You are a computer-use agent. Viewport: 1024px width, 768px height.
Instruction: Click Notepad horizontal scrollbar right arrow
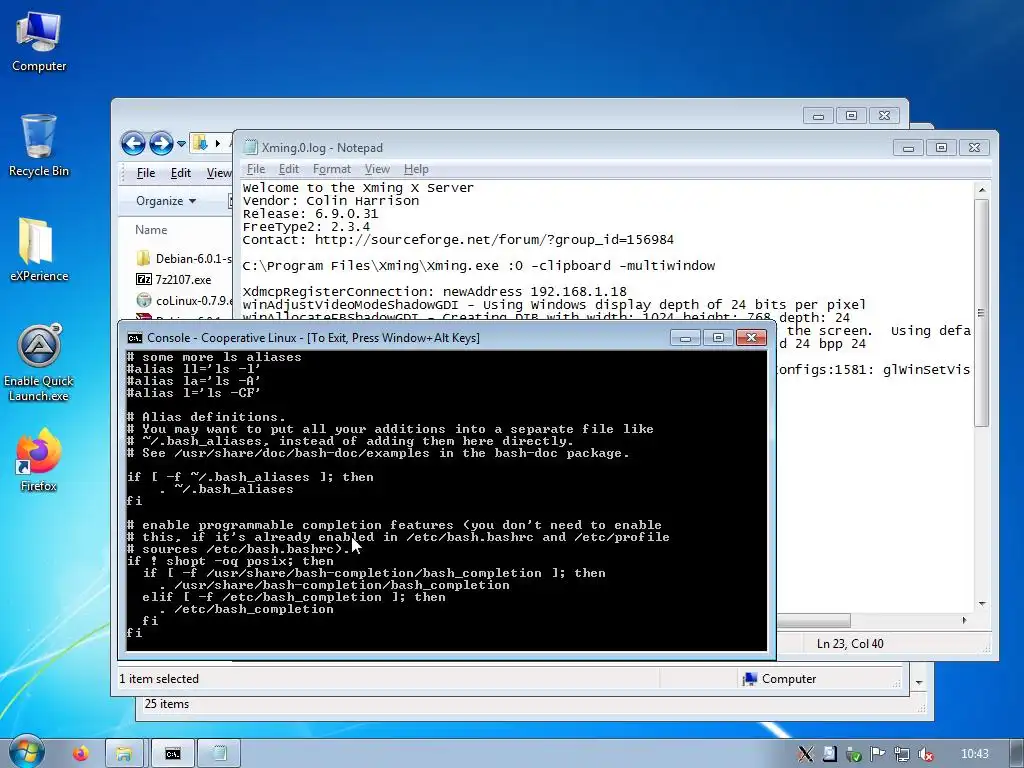click(x=965, y=620)
